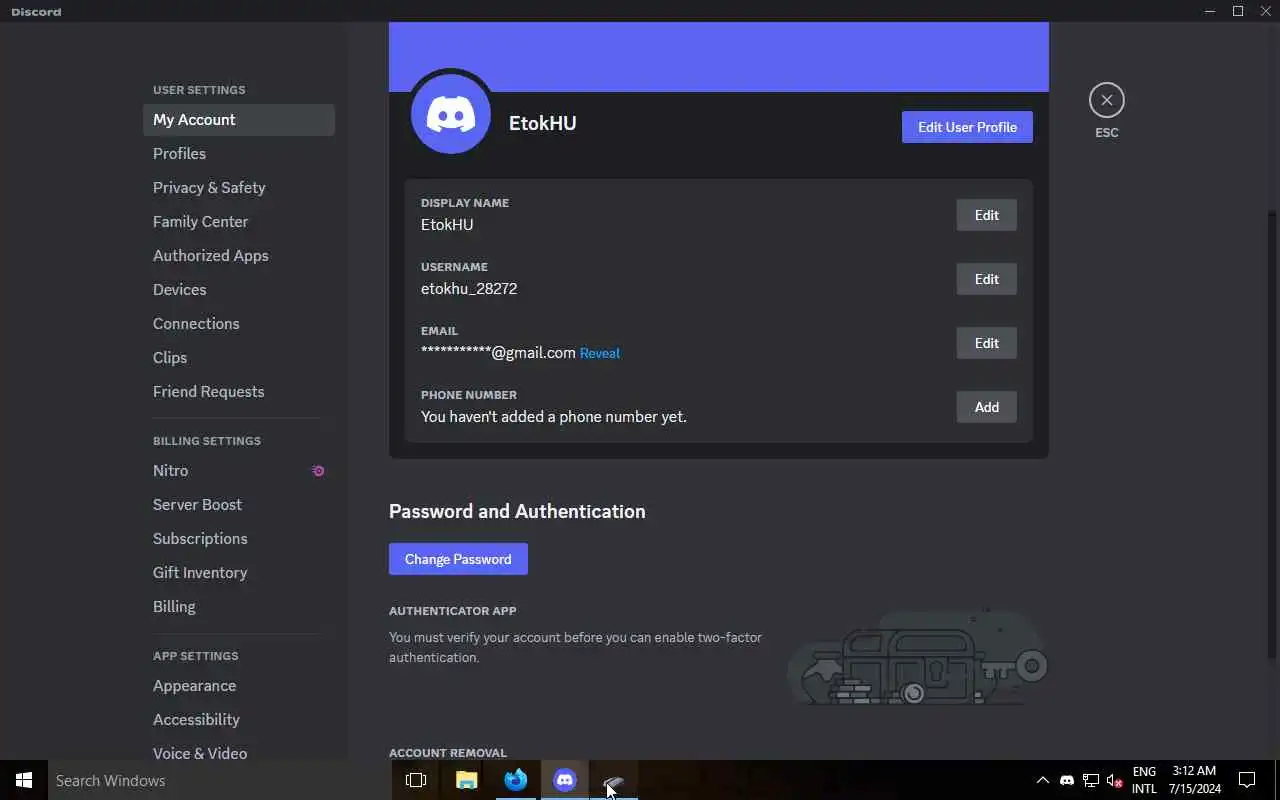Close settings with the ESC circle icon

pyautogui.click(x=1106, y=100)
